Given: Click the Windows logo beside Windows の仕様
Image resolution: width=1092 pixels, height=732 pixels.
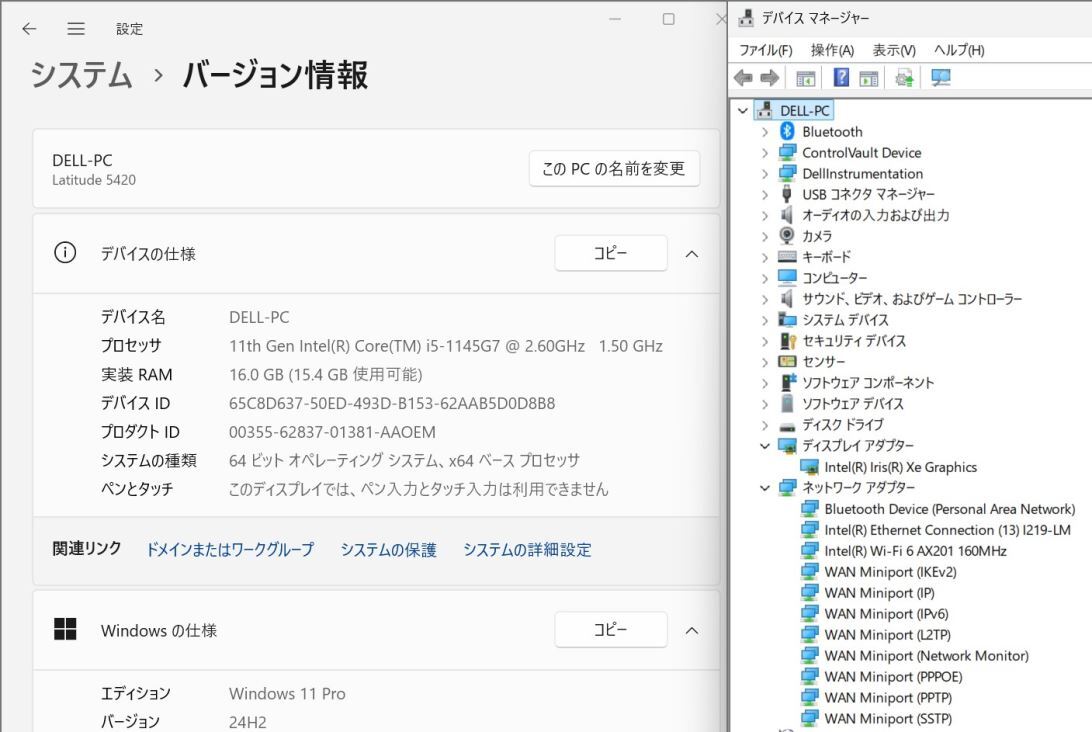Looking at the screenshot, I should pyautogui.click(x=65, y=629).
